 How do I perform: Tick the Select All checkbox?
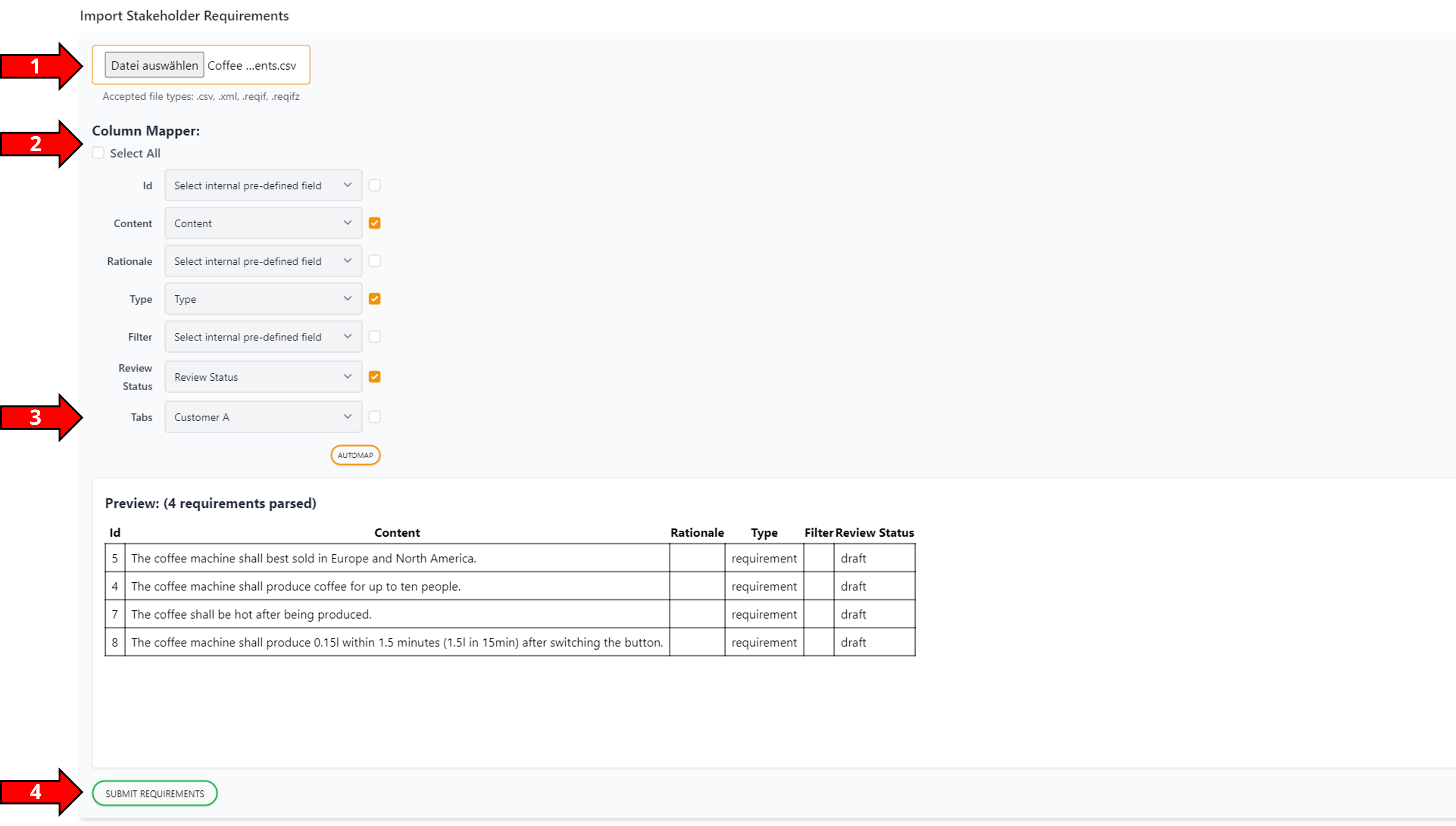tap(98, 153)
